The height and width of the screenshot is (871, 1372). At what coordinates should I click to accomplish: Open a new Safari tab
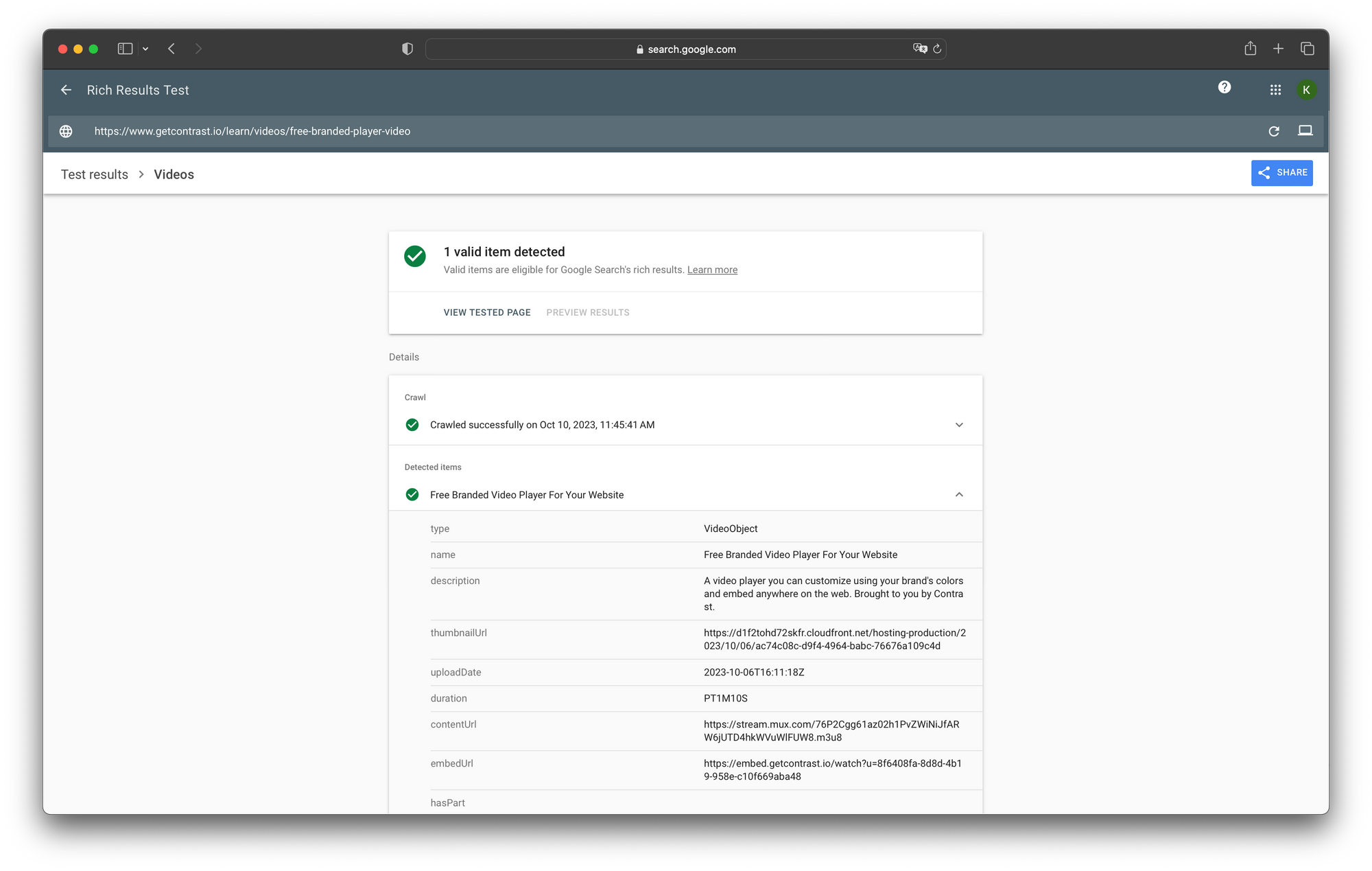tap(1278, 49)
